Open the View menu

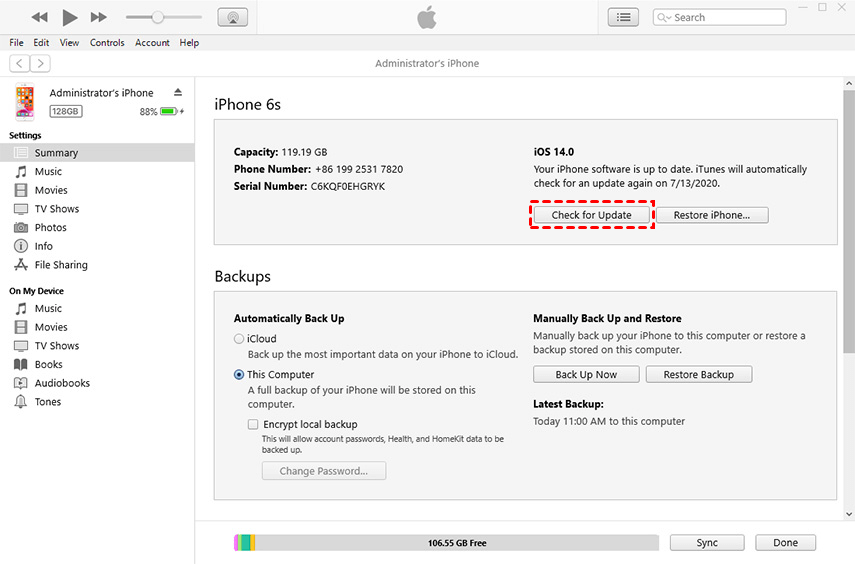click(x=69, y=43)
